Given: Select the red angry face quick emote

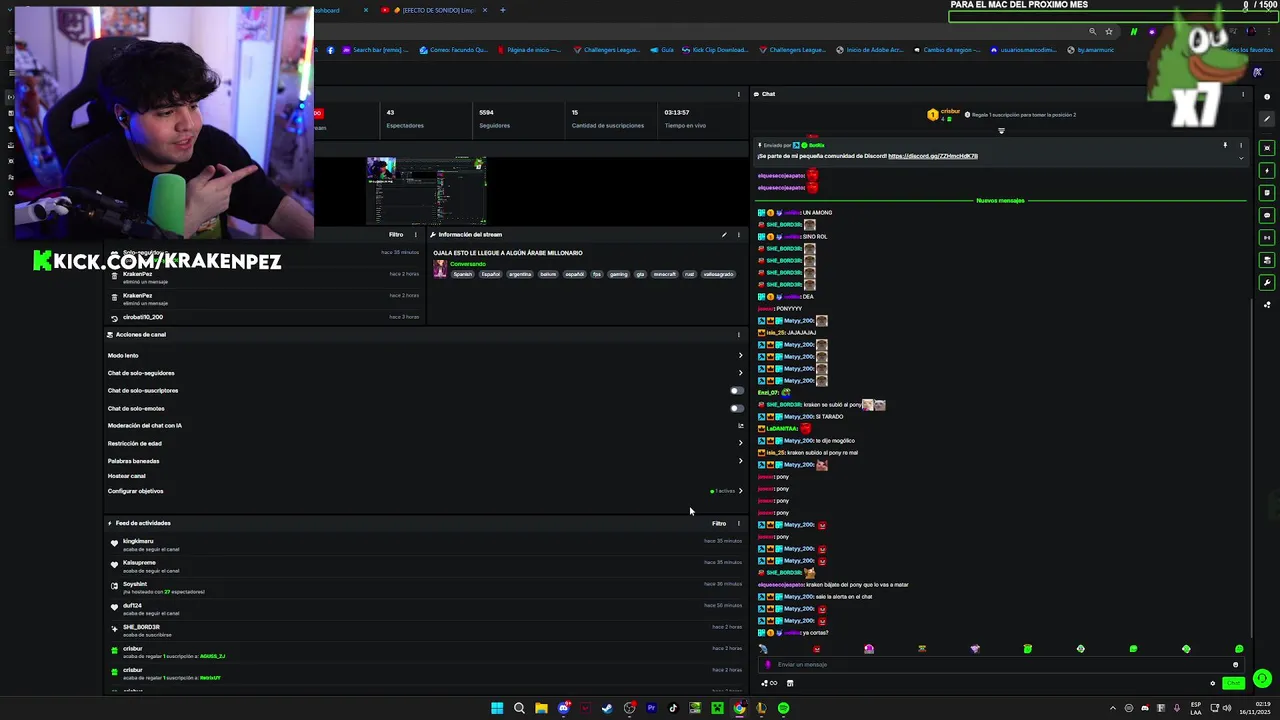Looking at the screenshot, I should tap(816, 649).
